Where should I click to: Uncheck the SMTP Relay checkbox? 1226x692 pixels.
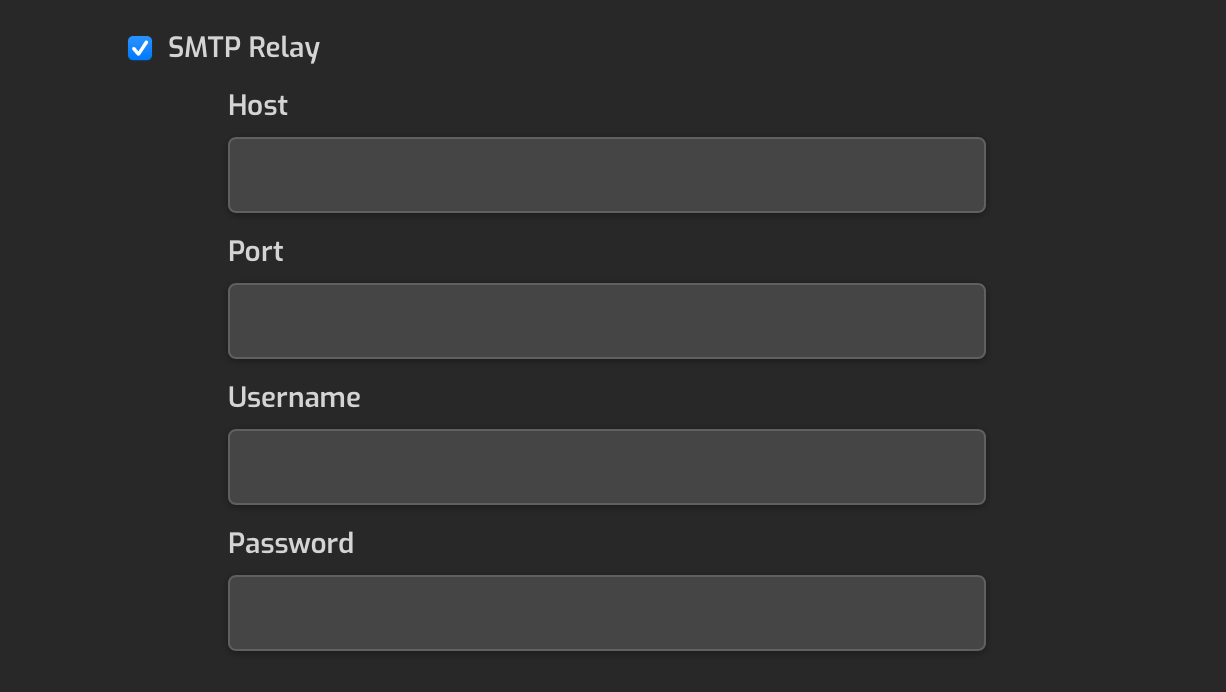coord(140,48)
